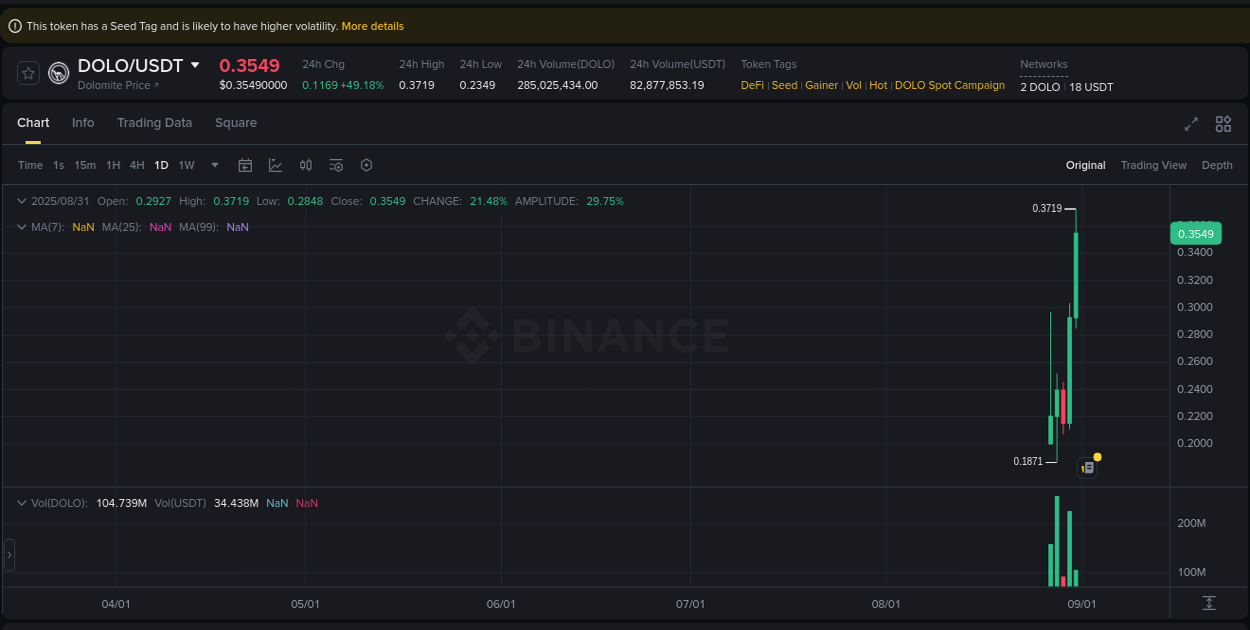The width and height of the screenshot is (1250, 630).
Task: Open the widgets layout grid icon
Action: pyautogui.click(x=1222, y=124)
